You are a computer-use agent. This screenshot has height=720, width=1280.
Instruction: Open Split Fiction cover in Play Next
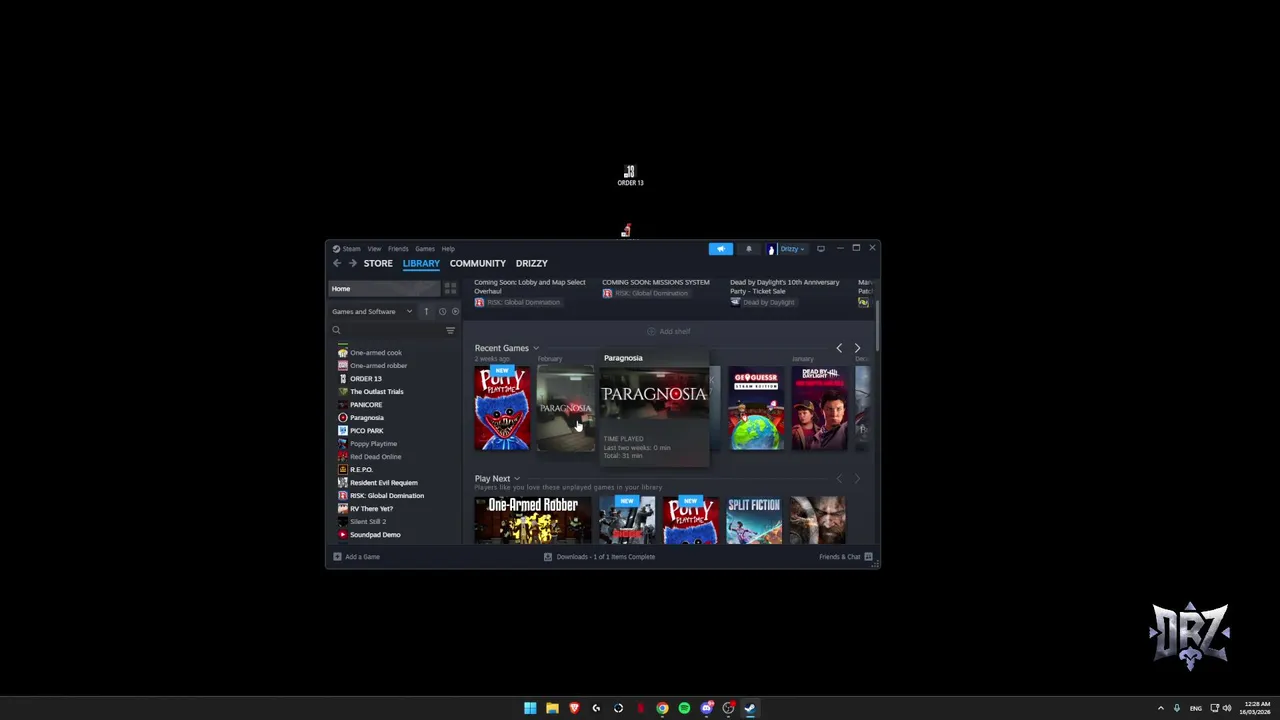pyautogui.click(x=754, y=520)
